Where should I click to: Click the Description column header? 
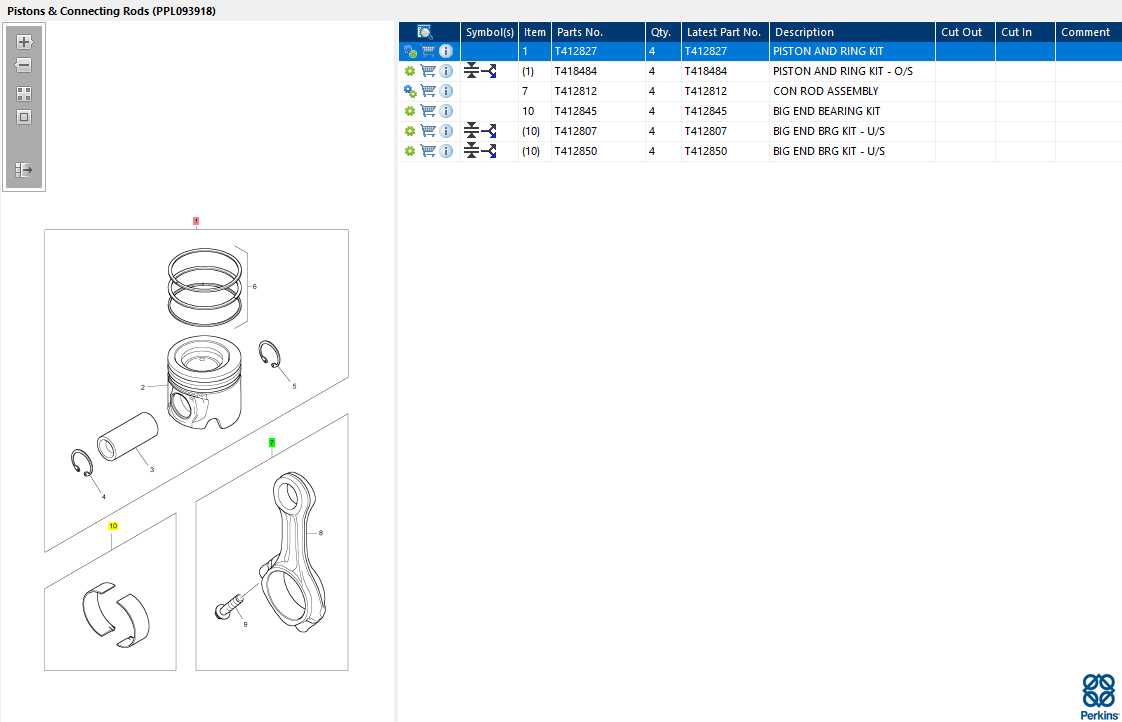click(804, 32)
